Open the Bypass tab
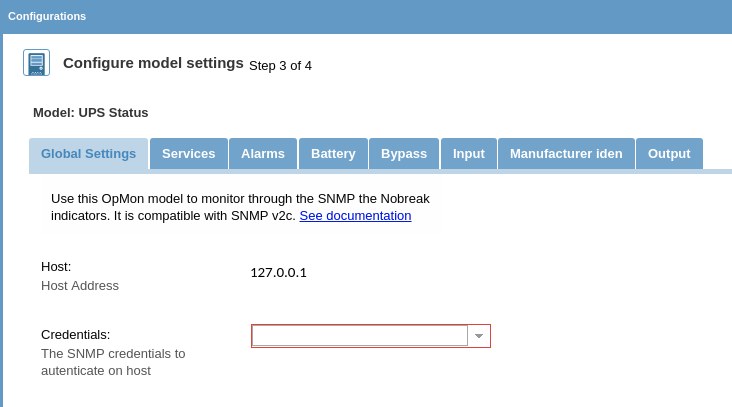 point(404,154)
